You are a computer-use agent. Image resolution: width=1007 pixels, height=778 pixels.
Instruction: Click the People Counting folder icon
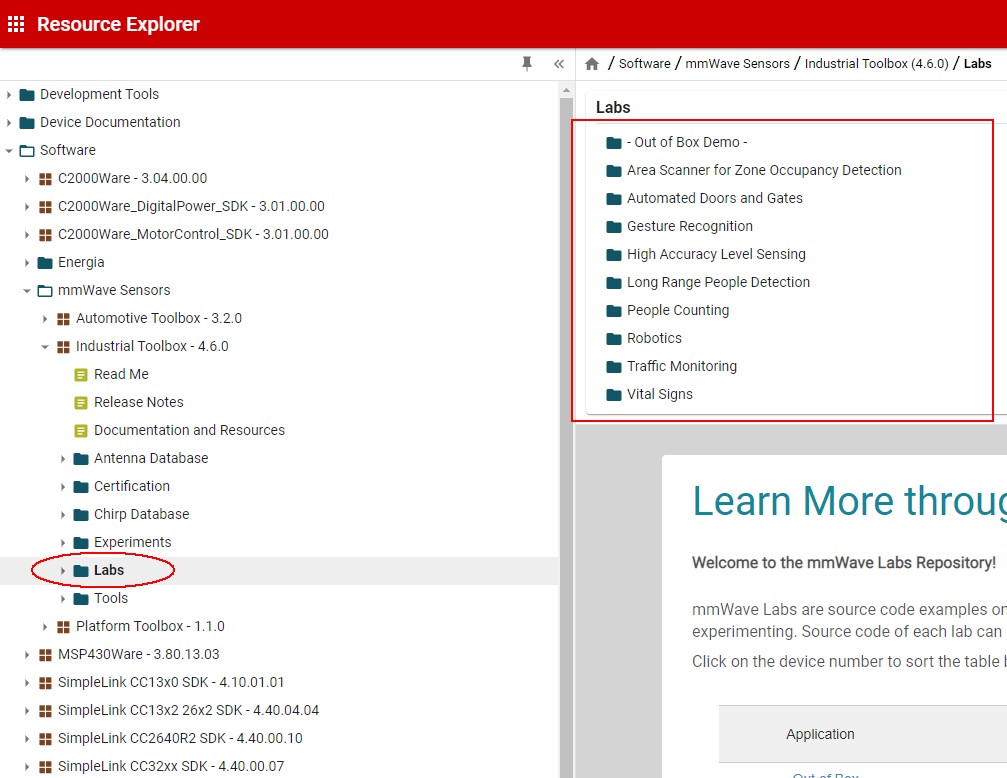pos(614,311)
